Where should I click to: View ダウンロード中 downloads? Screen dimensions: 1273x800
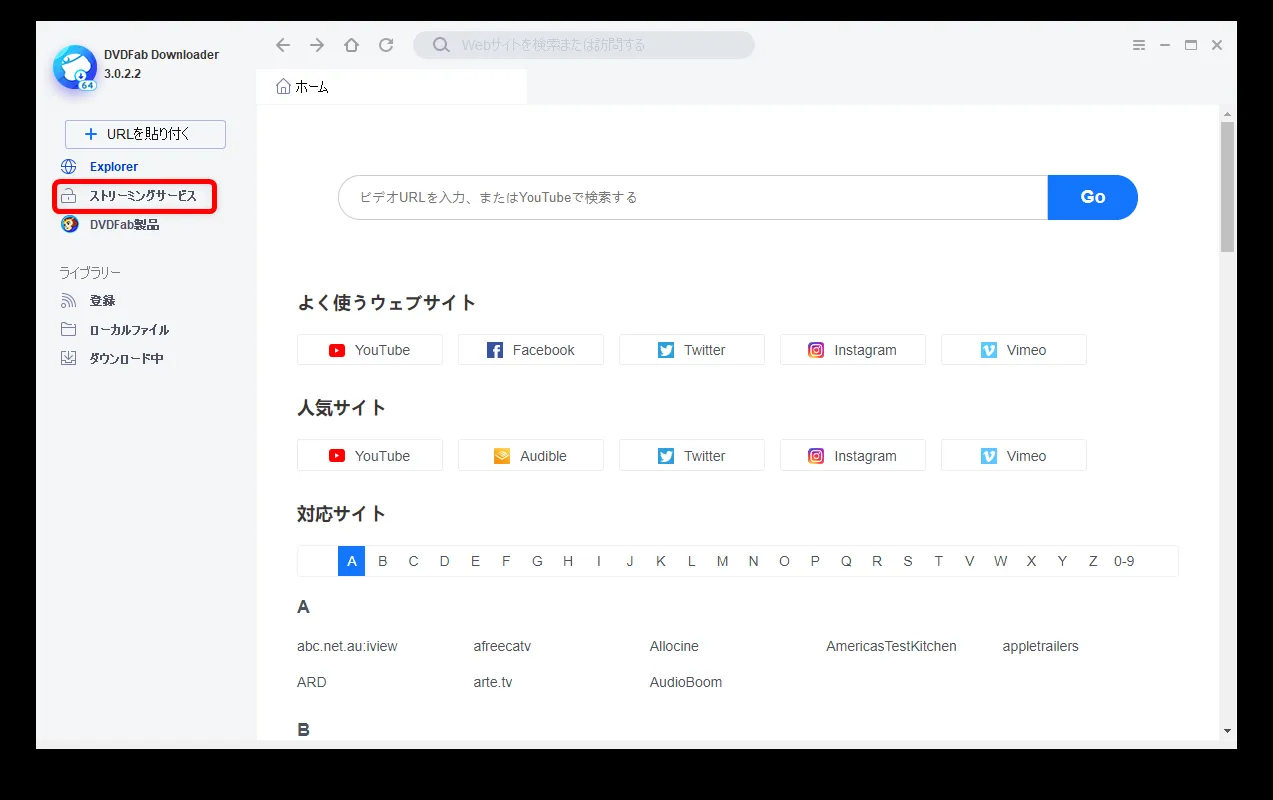126,358
